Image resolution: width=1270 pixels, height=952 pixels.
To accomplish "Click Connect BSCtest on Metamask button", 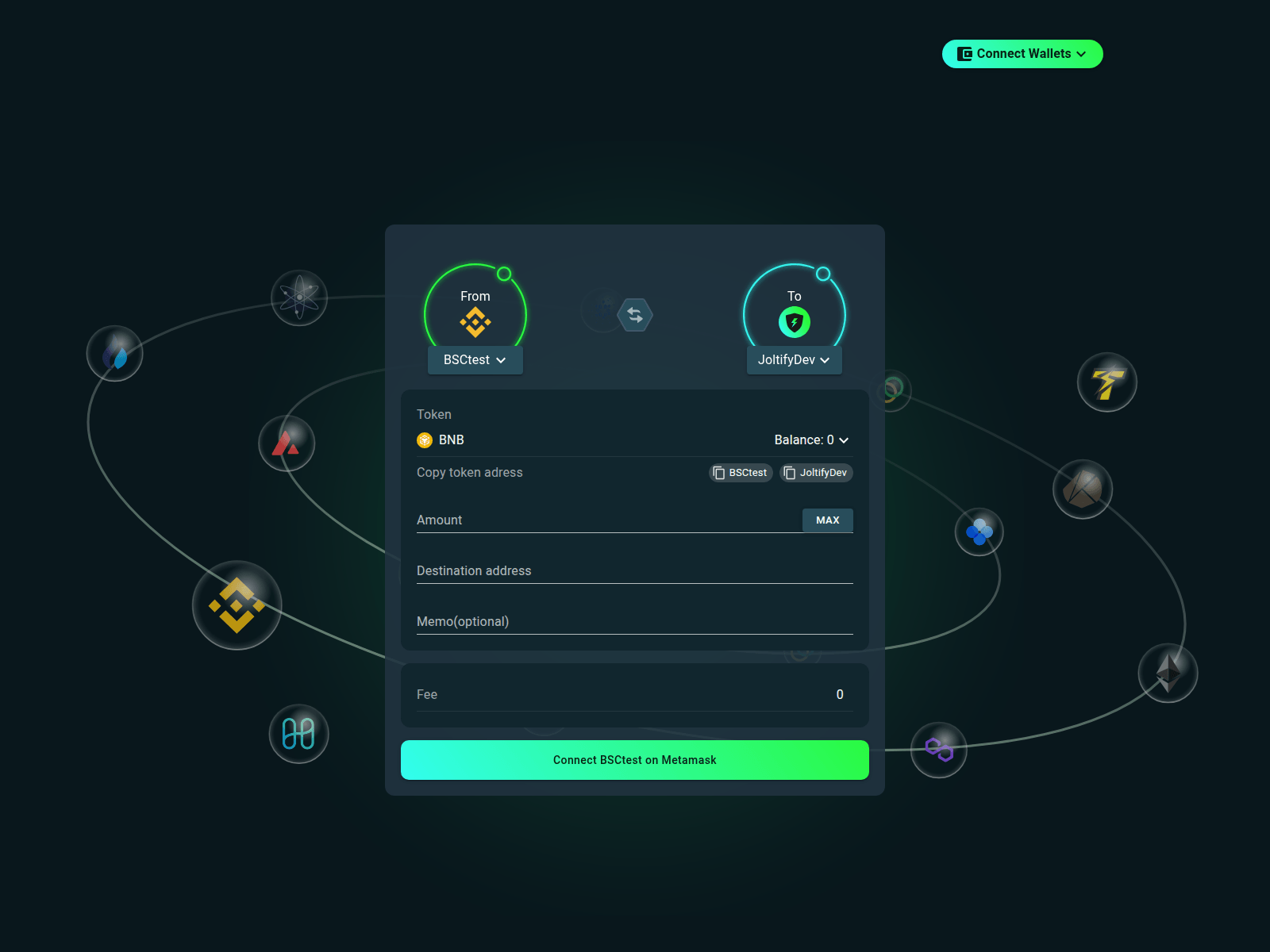I will pos(635,760).
